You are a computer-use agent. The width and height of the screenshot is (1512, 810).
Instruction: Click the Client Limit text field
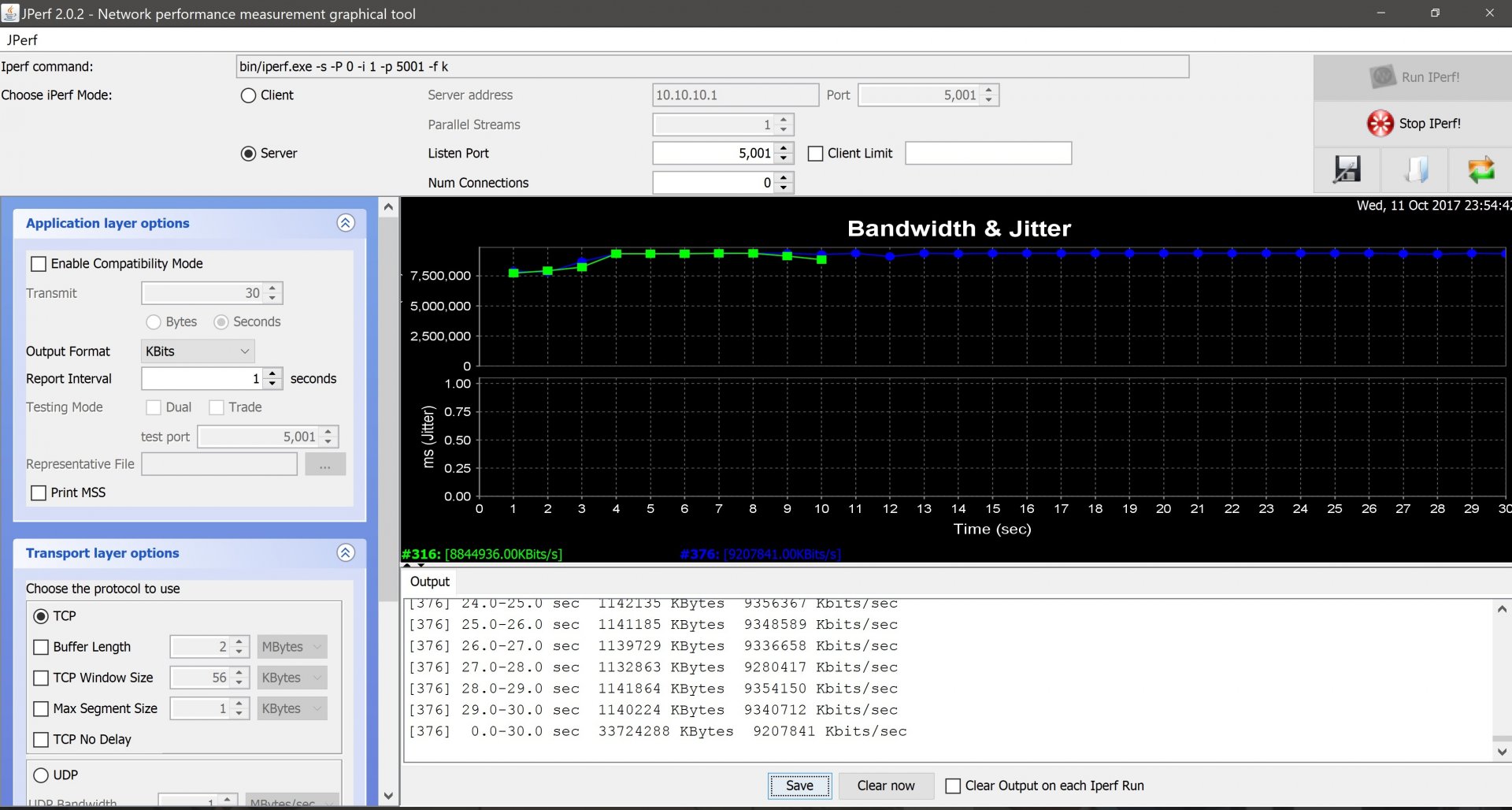[988, 153]
